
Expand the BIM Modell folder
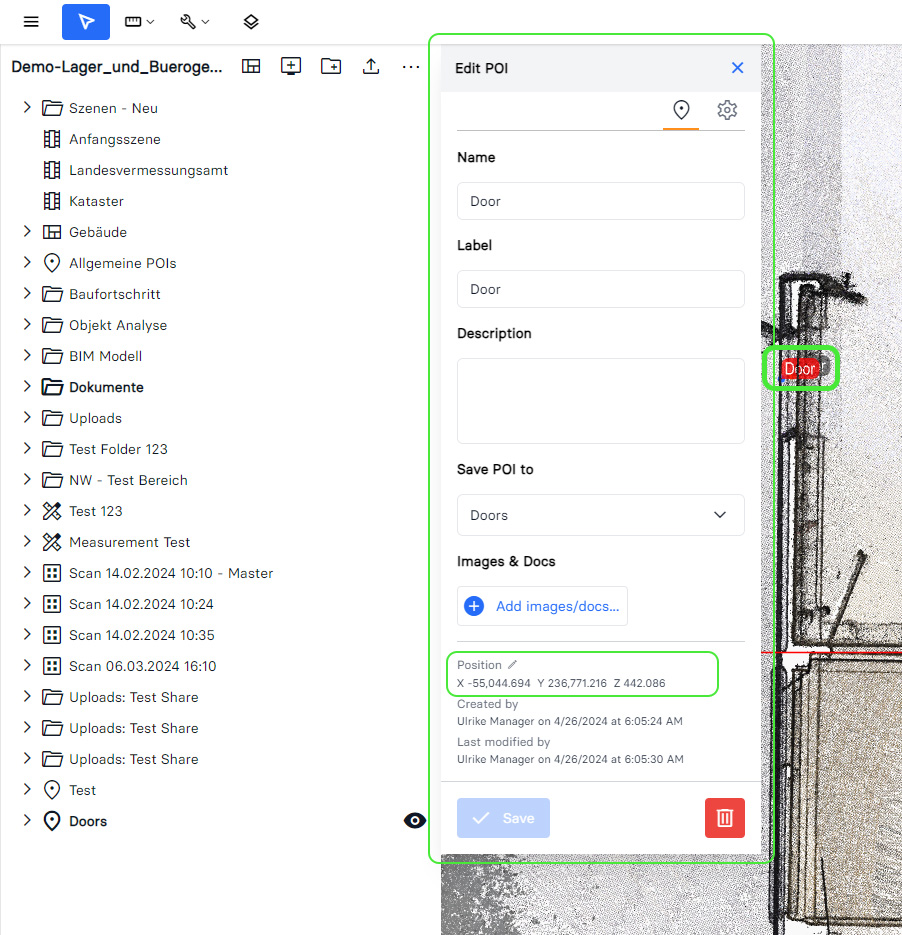pos(27,356)
